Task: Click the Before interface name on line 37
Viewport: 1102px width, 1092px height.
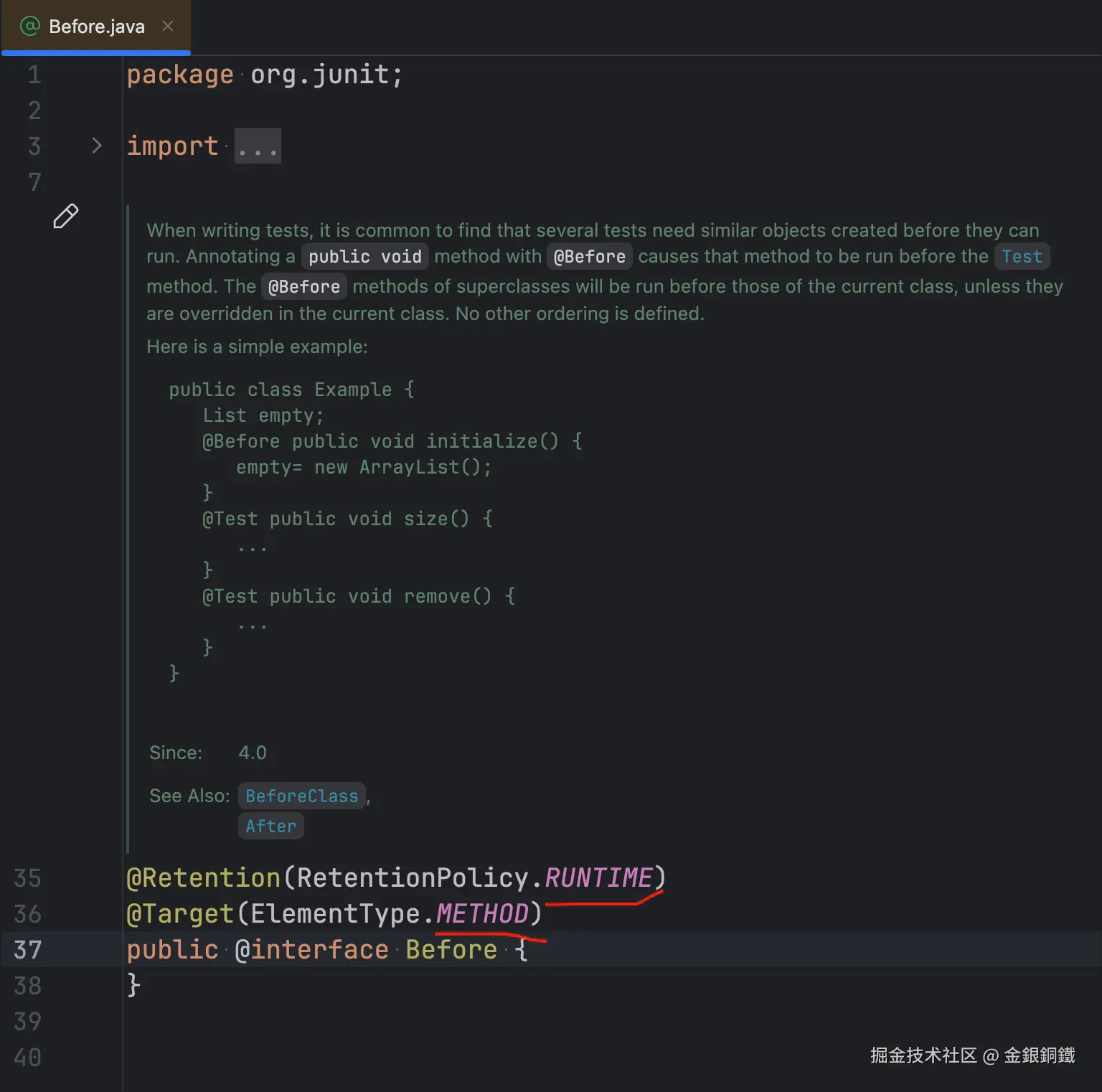Action: [x=451, y=950]
